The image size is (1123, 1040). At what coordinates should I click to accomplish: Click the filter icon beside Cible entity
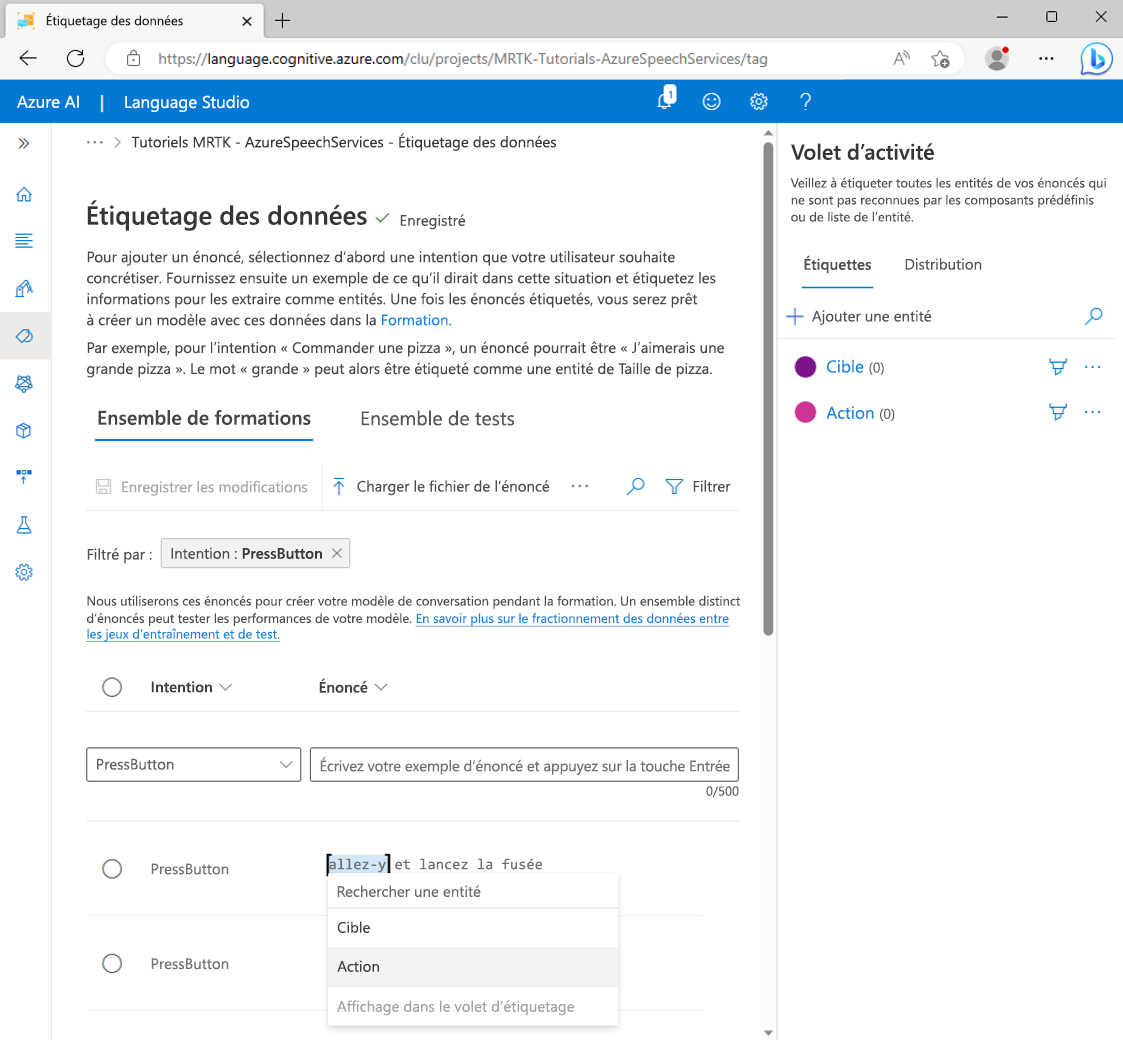pyautogui.click(x=1058, y=367)
